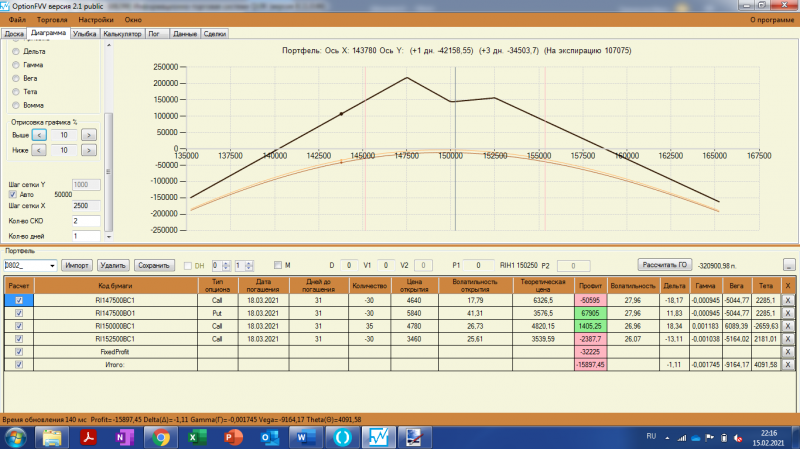Uncheck calculation for RI152500BC1 row
This screenshot has height=449, width=800.
[x=19, y=339]
